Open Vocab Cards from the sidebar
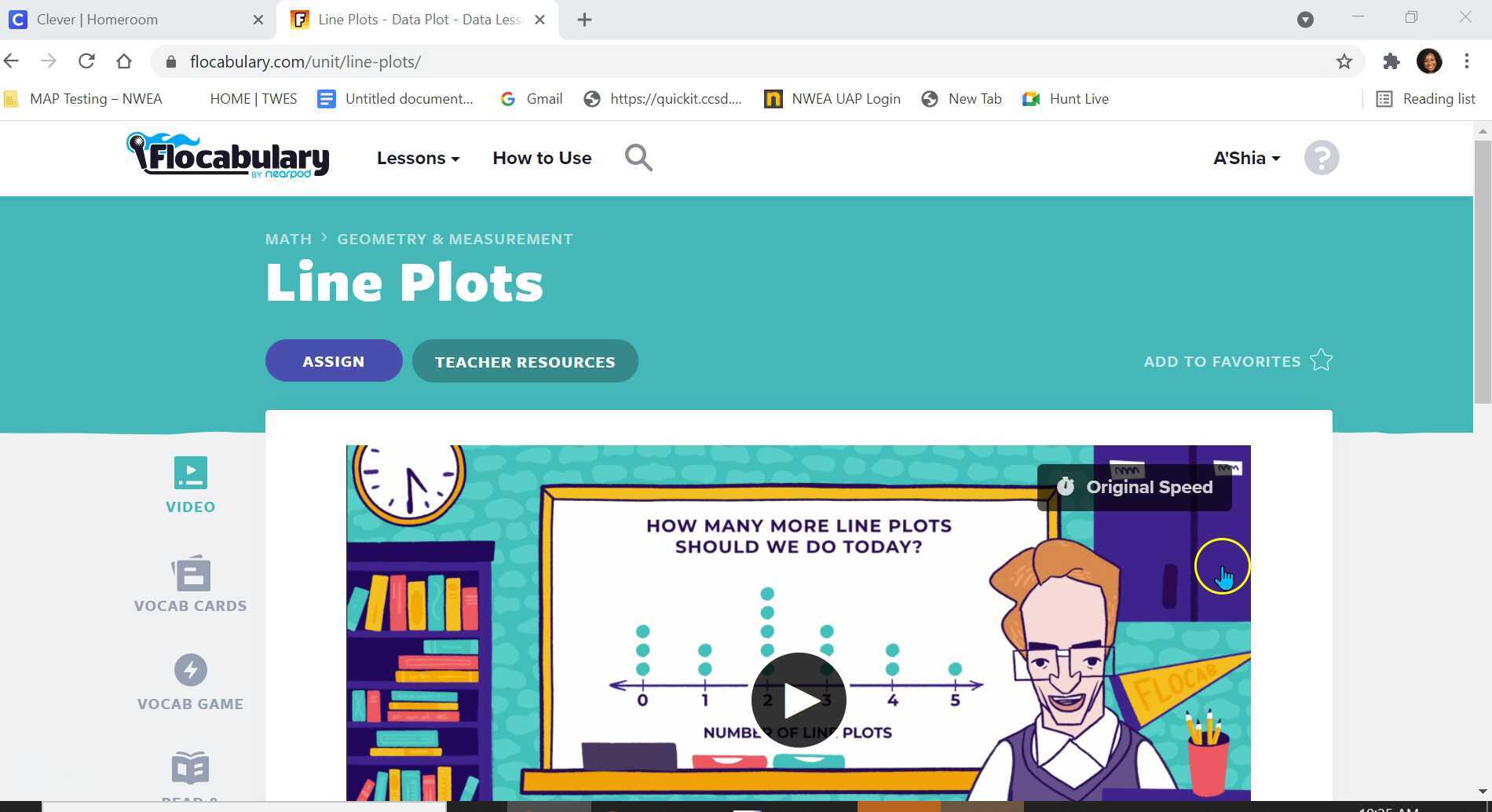The height and width of the screenshot is (812, 1492). click(x=191, y=573)
